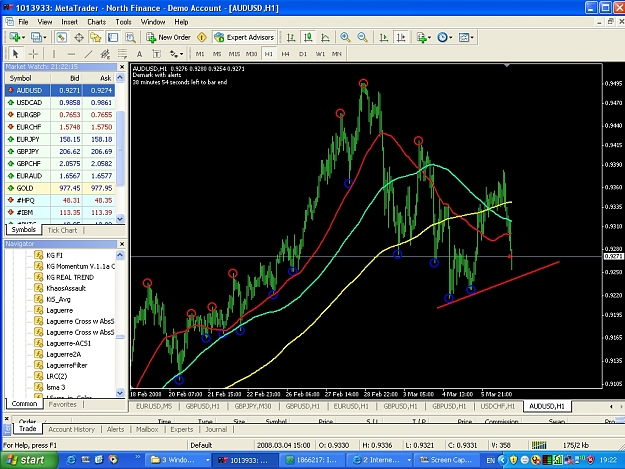625x469 pixels.
Task: Select KG REAL TREND indicator in Navigator
Action: point(70,277)
